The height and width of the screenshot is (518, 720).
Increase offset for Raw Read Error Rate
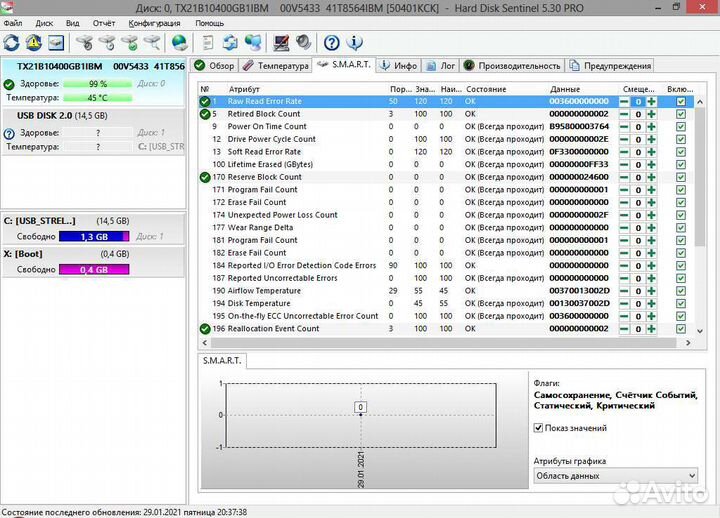pos(651,101)
